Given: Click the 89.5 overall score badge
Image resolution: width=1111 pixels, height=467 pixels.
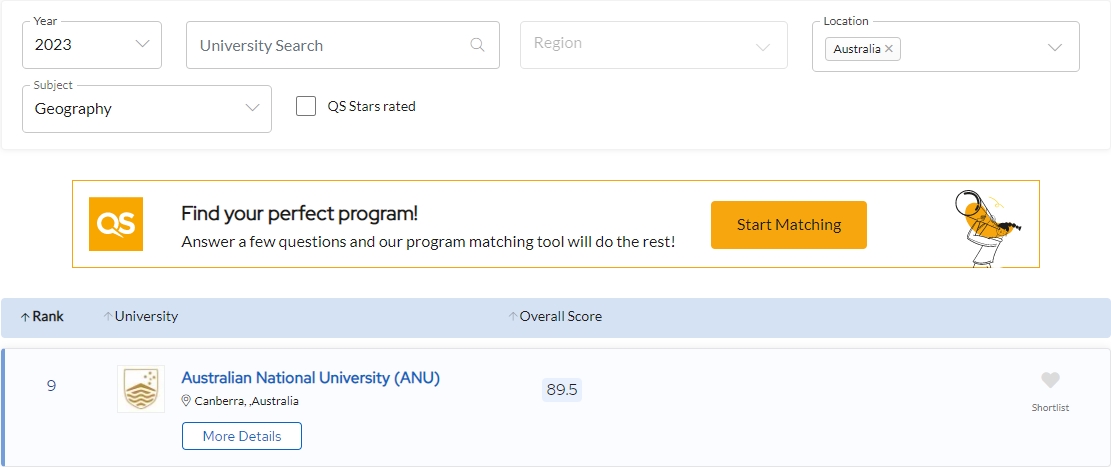Looking at the screenshot, I should pos(562,390).
